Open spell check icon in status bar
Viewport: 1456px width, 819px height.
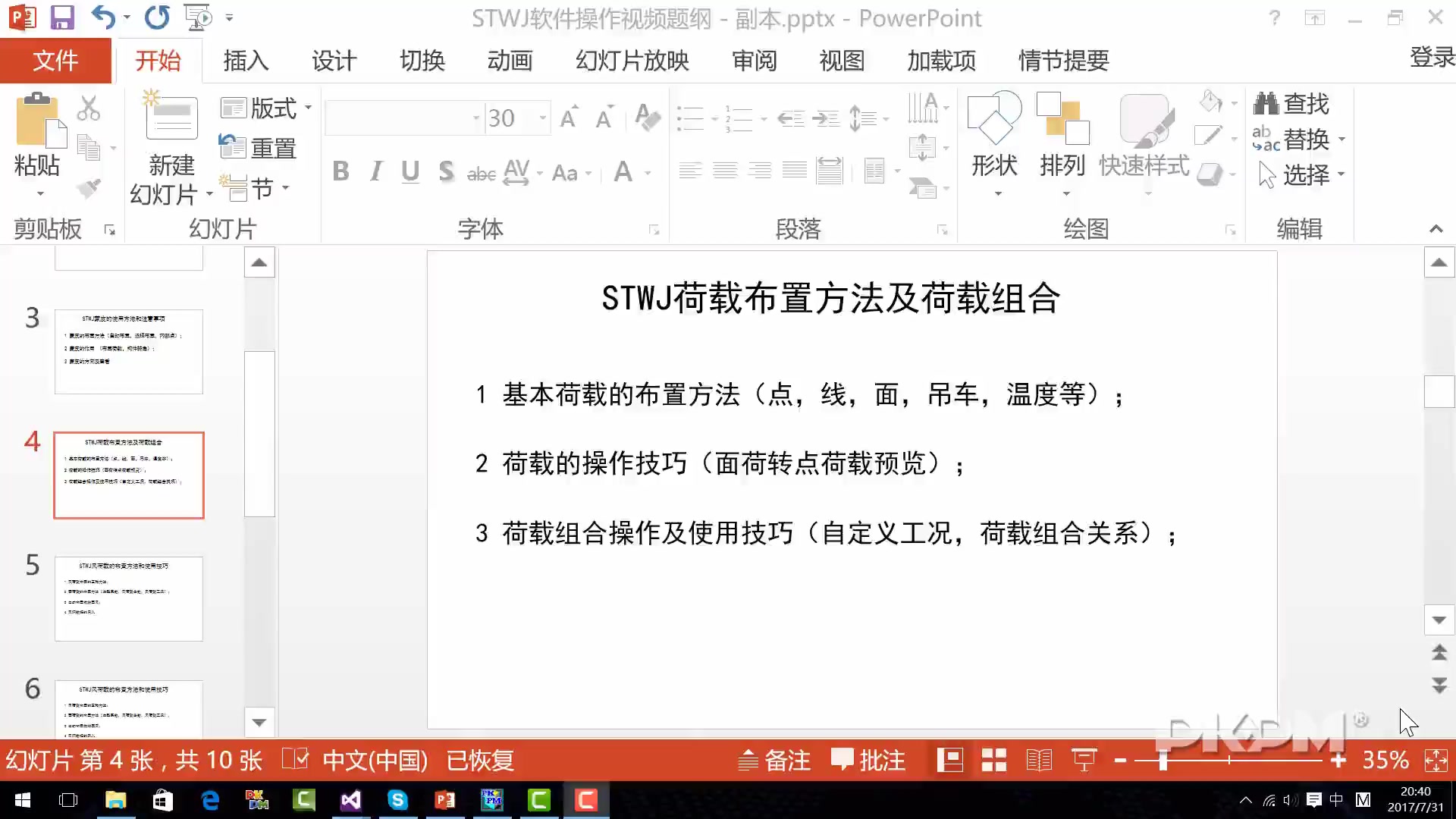[295, 759]
